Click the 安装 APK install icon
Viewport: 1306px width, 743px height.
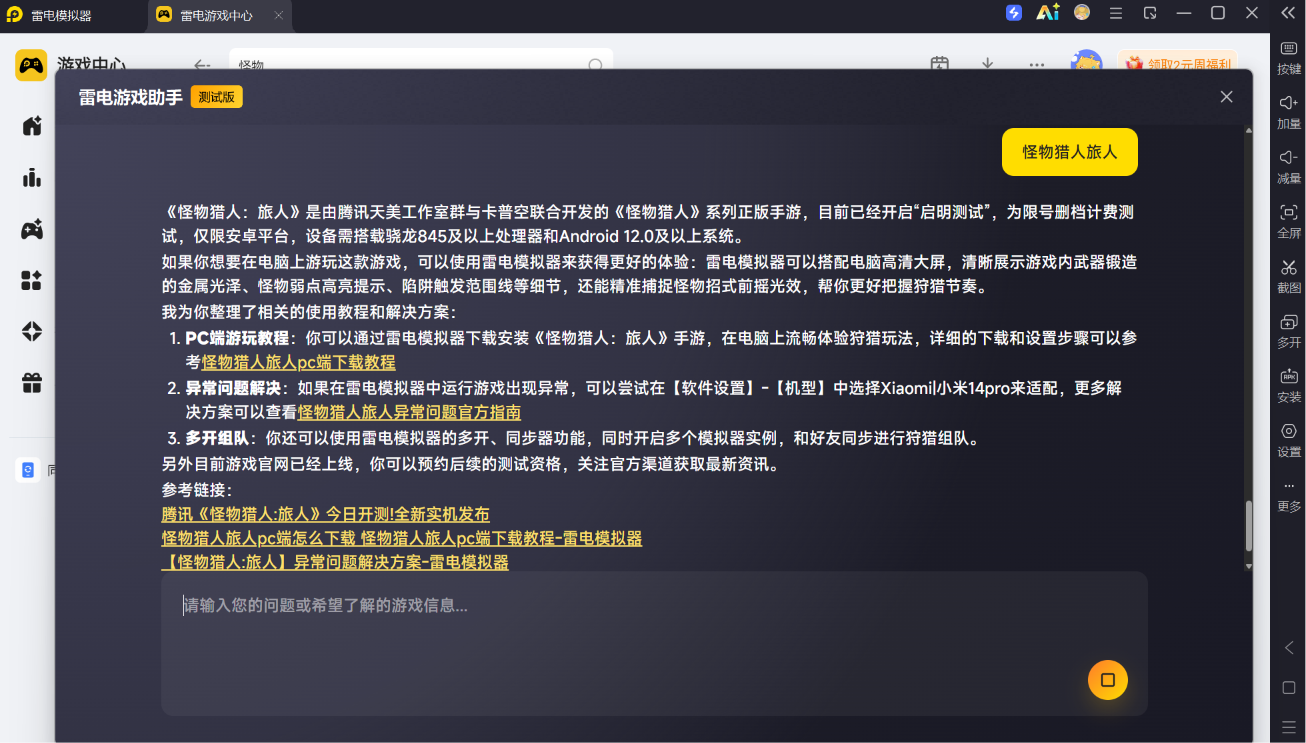(1289, 386)
